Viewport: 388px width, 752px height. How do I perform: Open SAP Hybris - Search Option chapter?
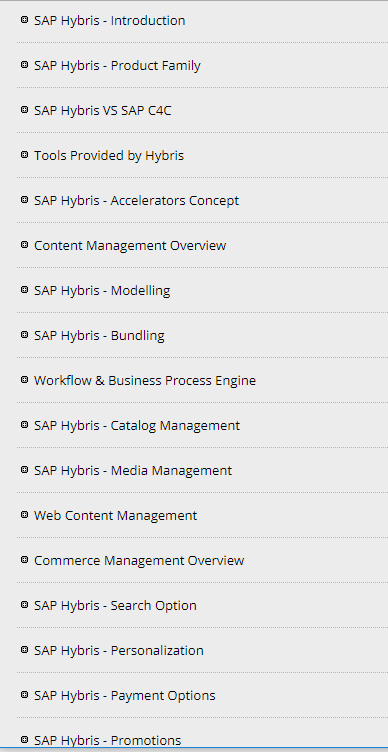coord(115,605)
